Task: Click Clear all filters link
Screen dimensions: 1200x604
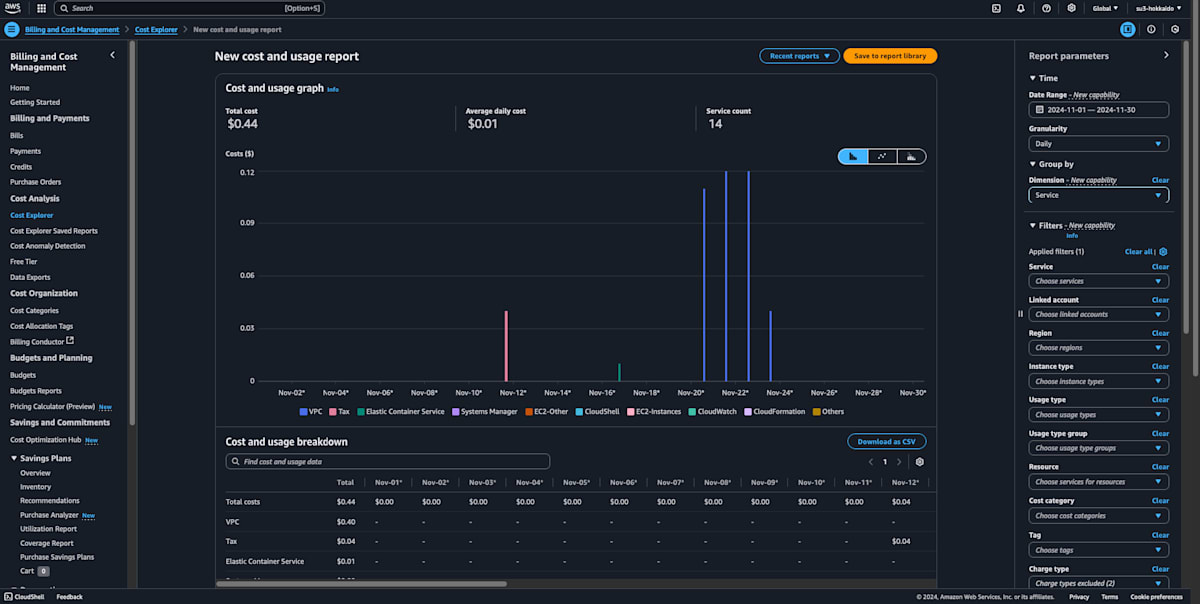Action: coord(1139,252)
